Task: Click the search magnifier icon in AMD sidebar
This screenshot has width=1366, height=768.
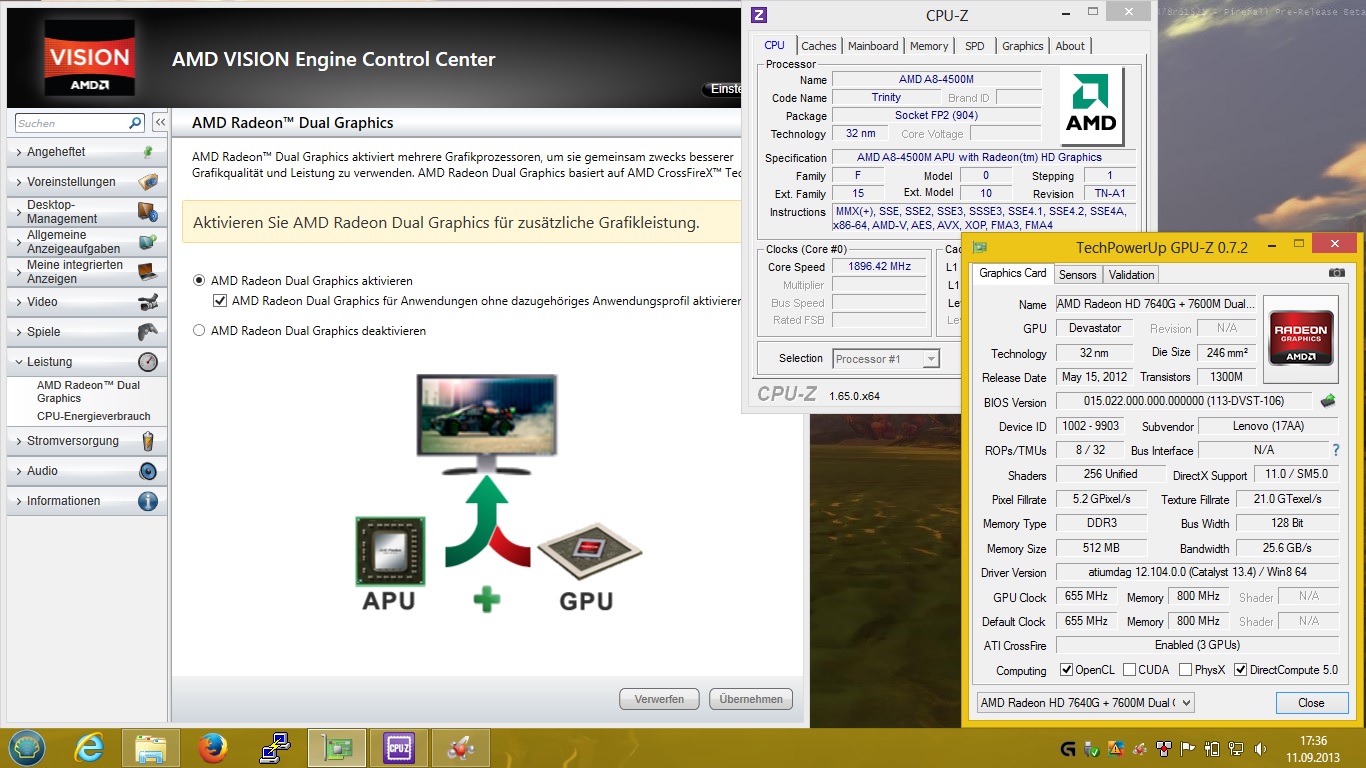Action: click(136, 123)
